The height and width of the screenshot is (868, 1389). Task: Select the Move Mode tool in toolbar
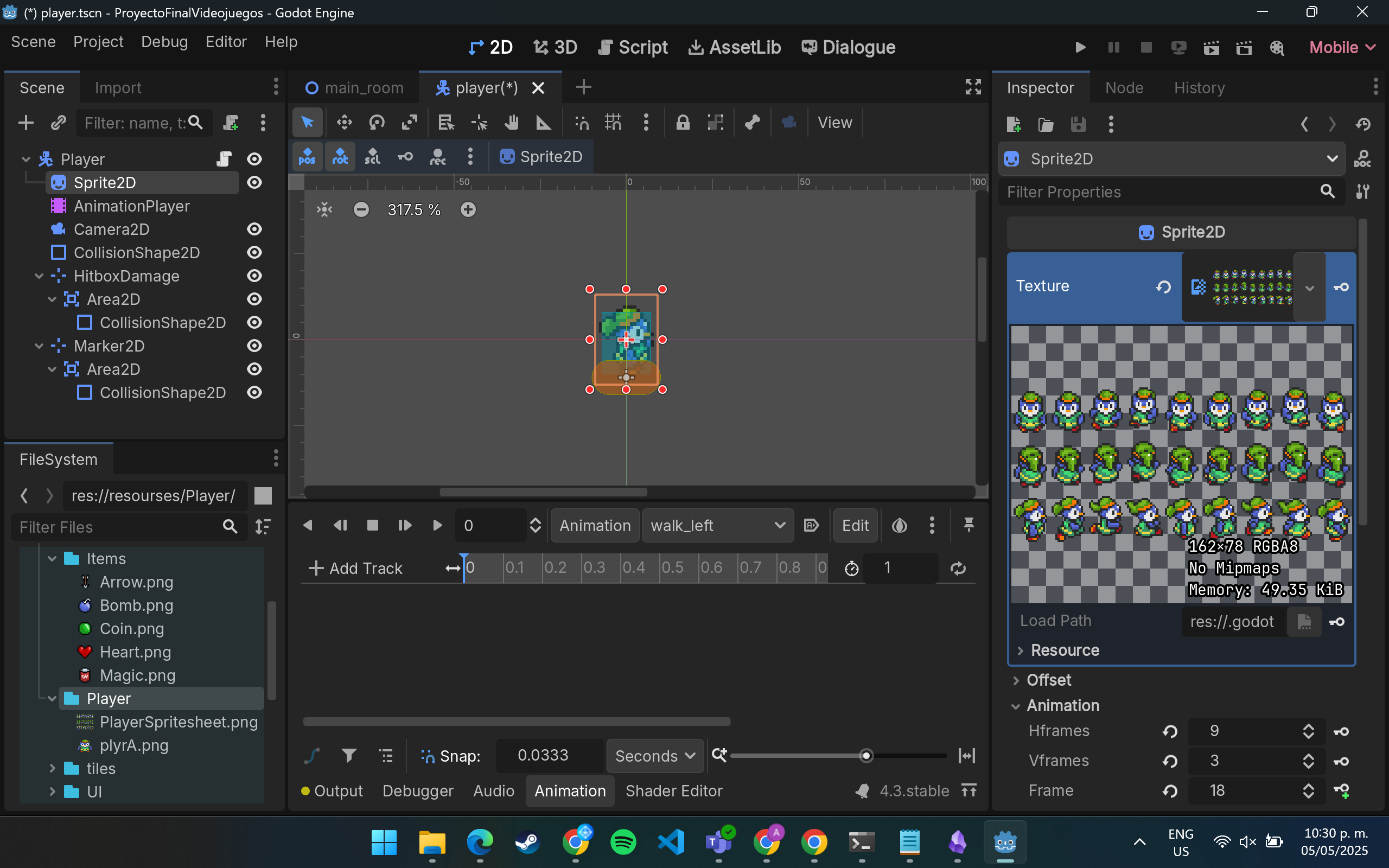tap(344, 122)
